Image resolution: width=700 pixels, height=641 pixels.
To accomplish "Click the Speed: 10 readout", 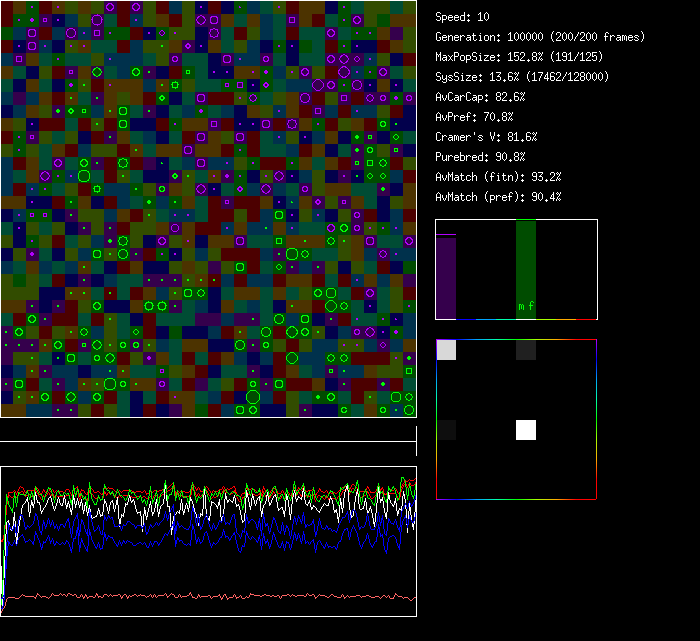I will pyautogui.click(x=462, y=17).
